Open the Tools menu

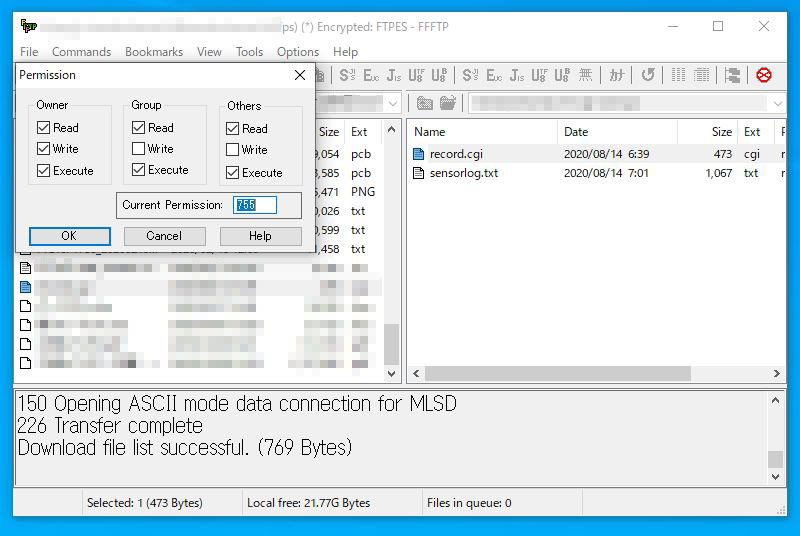249,52
